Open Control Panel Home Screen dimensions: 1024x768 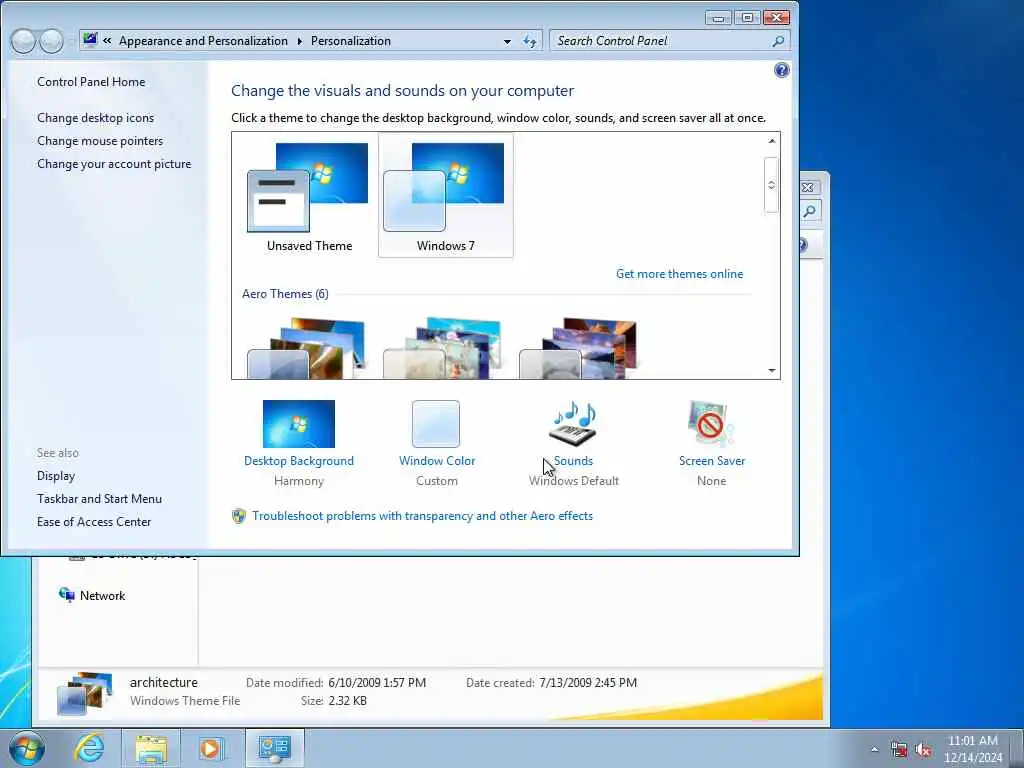click(91, 82)
